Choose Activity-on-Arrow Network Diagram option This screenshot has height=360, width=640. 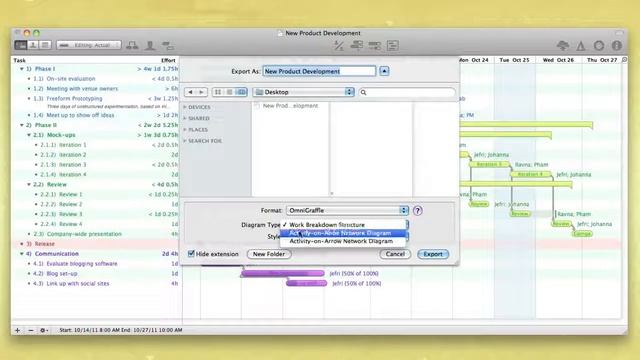(343, 241)
